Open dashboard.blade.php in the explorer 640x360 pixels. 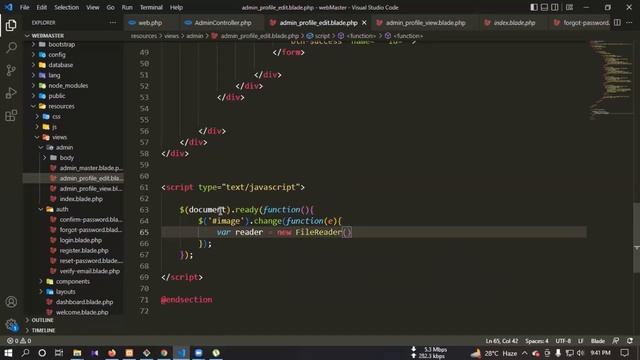coord(84,302)
